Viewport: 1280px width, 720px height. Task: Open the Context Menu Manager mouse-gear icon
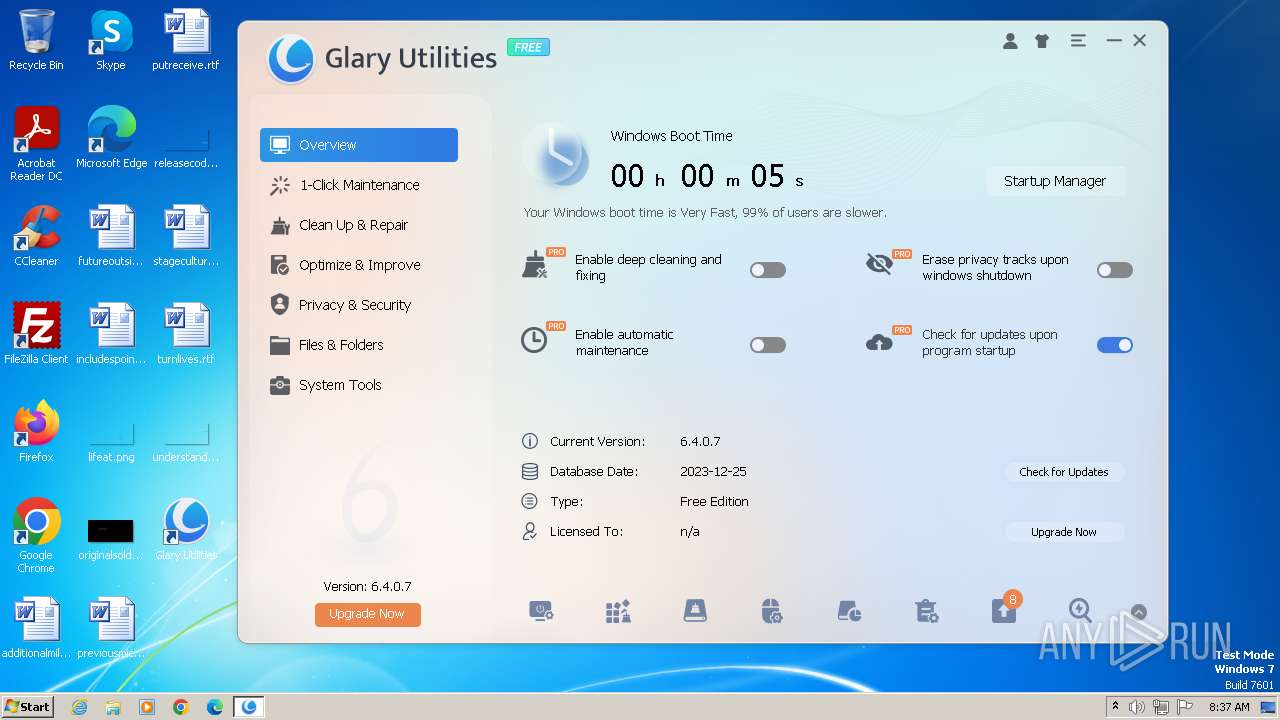point(771,611)
